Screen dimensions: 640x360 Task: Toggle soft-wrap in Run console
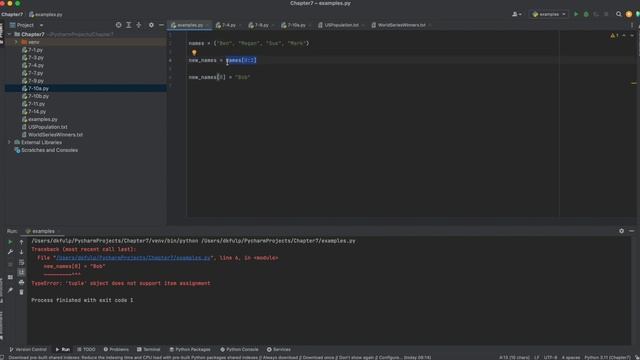click(x=21, y=262)
